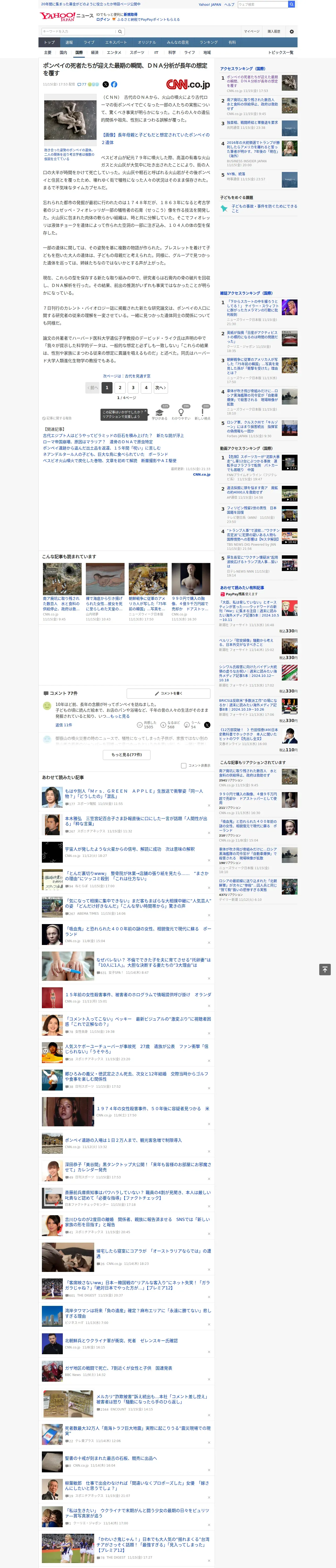This screenshot has height=1568, width=336.
Task: Click the ウェブ検索 input at top
Action: point(263,4)
